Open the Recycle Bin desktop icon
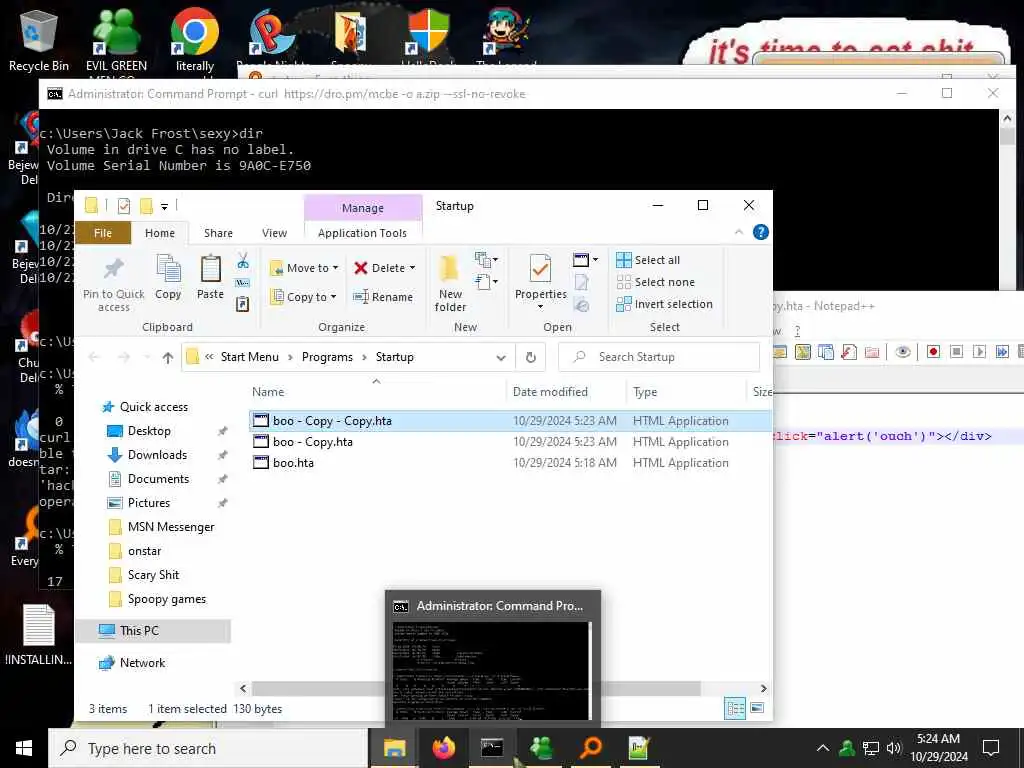The width and height of the screenshot is (1024, 768). [39, 40]
